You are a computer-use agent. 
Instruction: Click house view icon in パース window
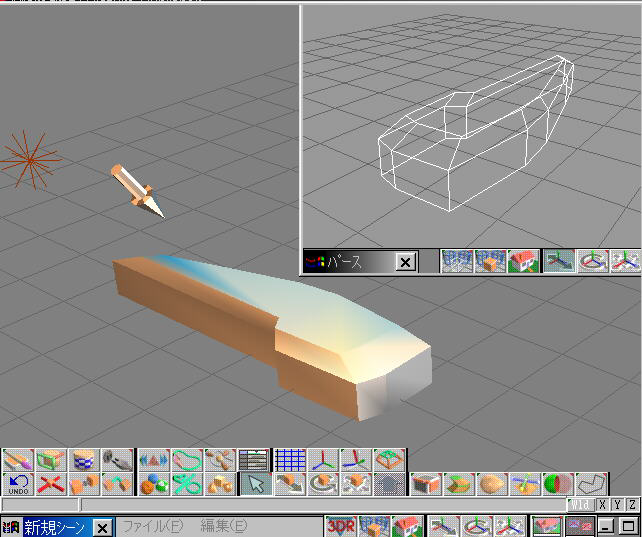click(523, 261)
